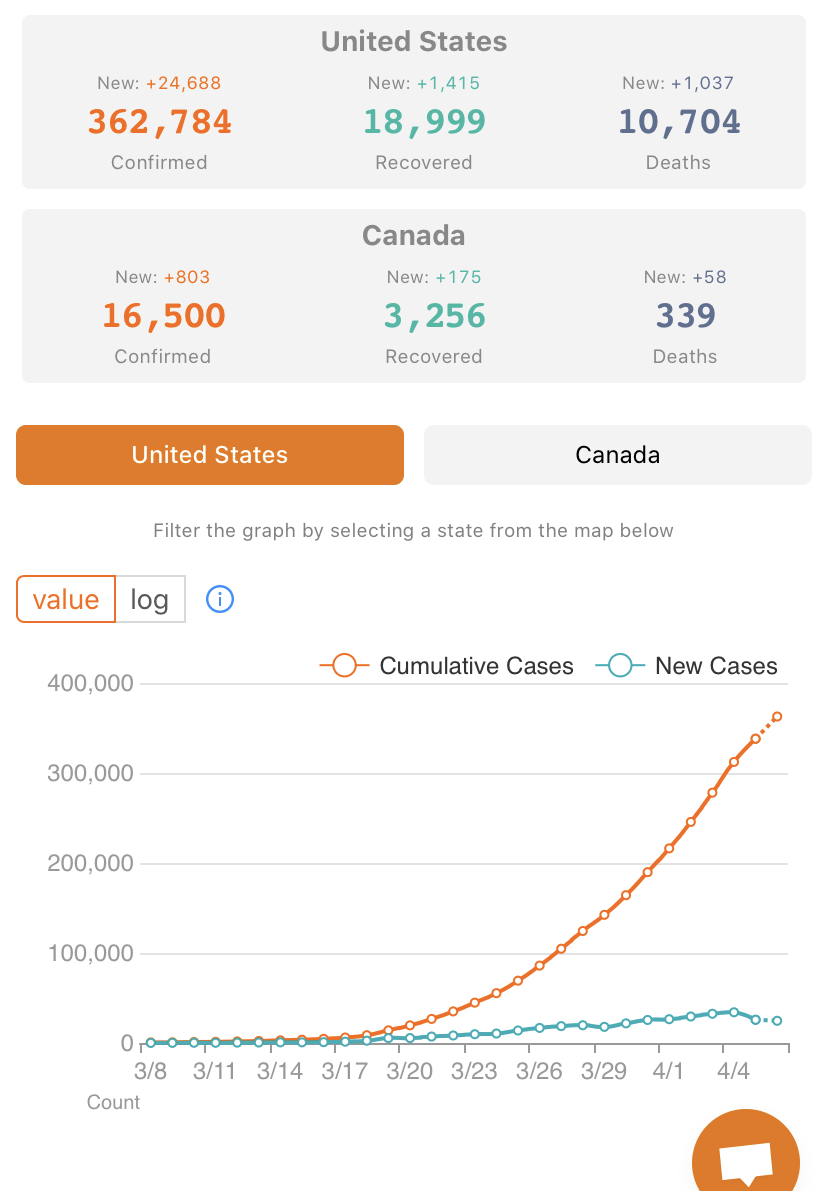Click United States deaths count 10,704
This screenshot has width=828, height=1191.
[678, 122]
